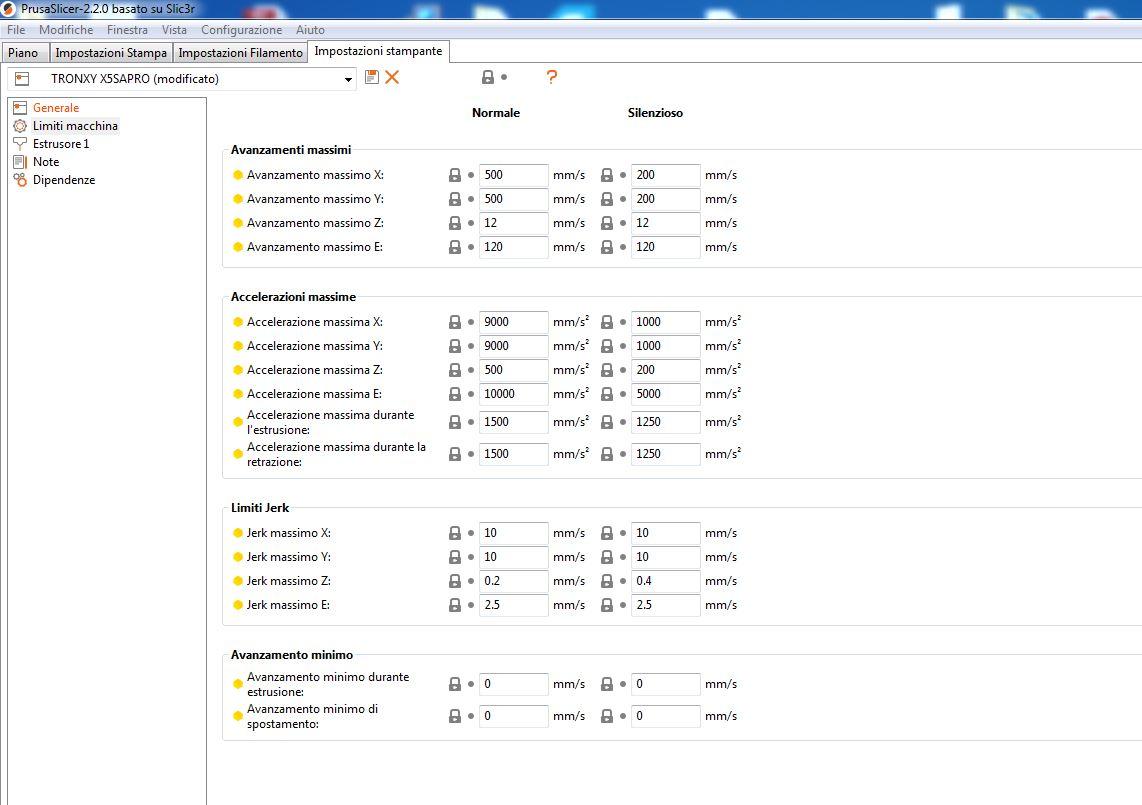
Task: Click the orange question mark help icon
Action: pyautogui.click(x=551, y=77)
